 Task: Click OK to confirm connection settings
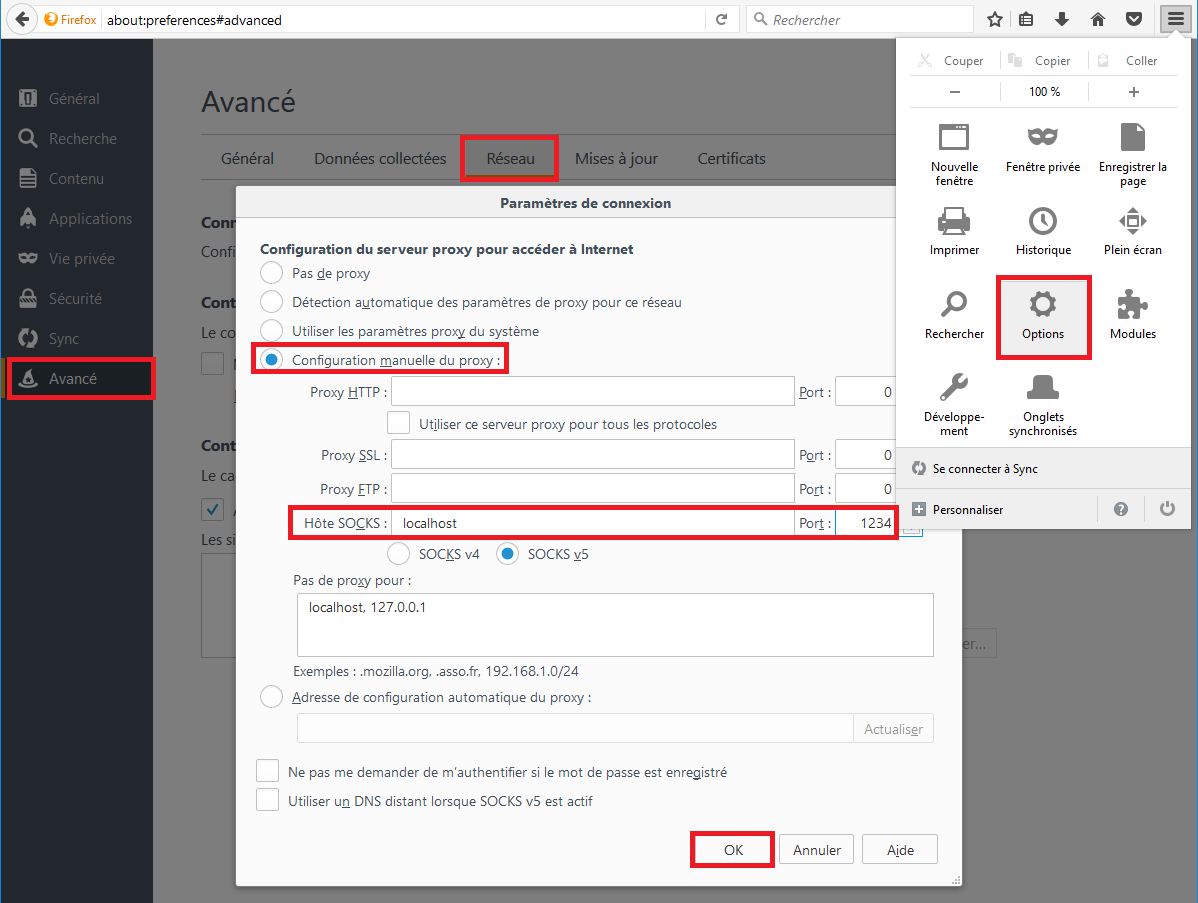pos(733,850)
